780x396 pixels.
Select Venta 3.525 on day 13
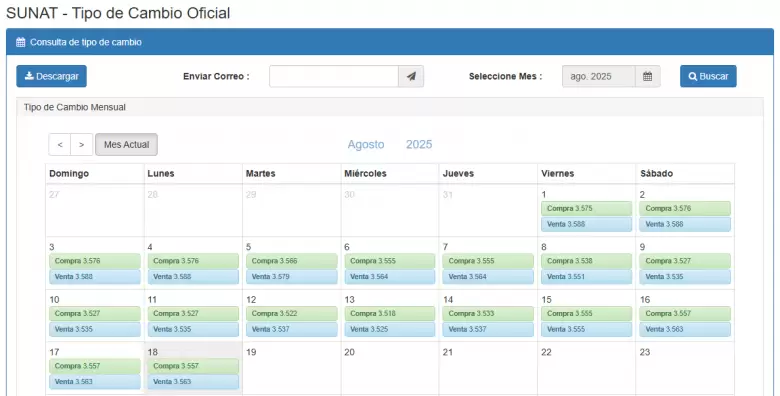point(390,329)
